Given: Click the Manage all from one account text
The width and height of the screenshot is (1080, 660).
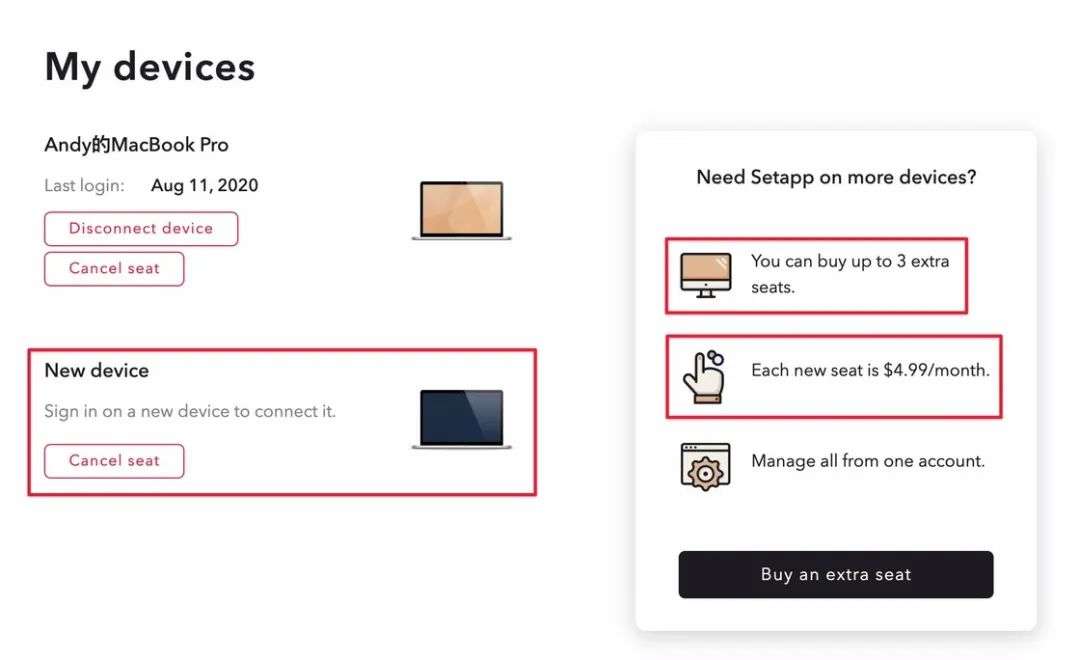Looking at the screenshot, I should pyautogui.click(x=868, y=461).
